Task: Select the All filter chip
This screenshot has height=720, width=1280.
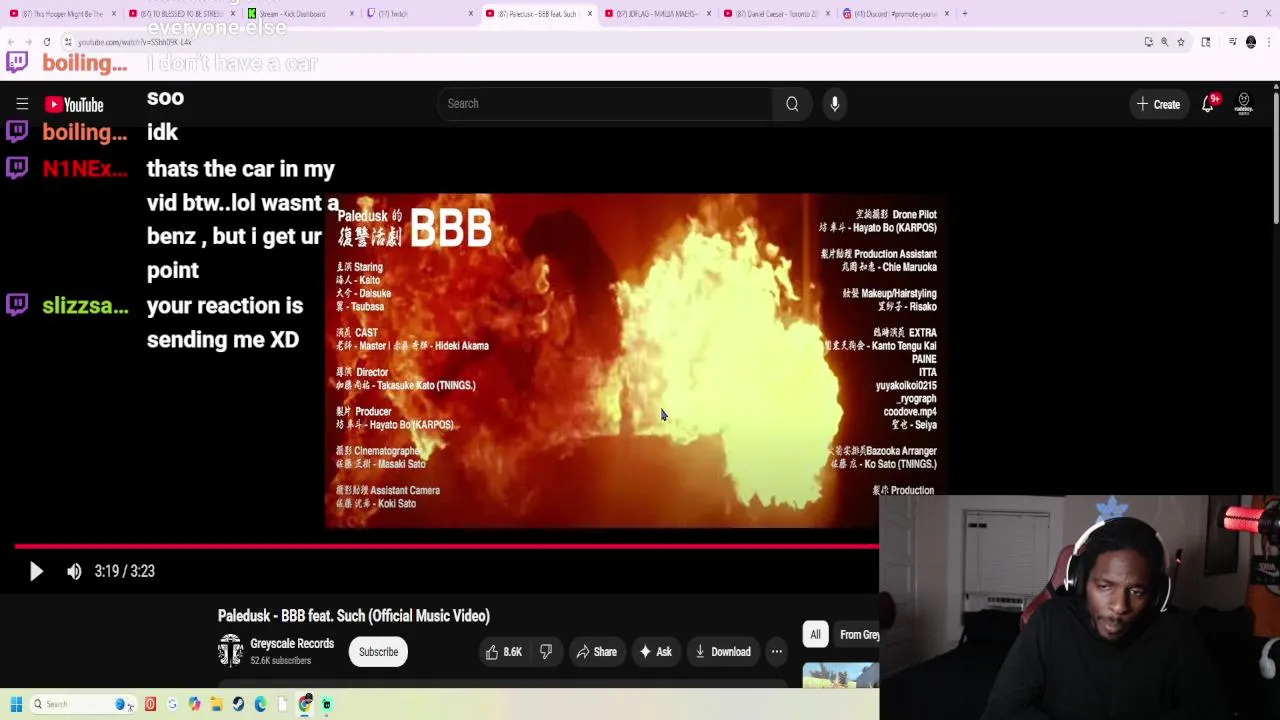Action: pyautogui.click(x=815, y=635)
